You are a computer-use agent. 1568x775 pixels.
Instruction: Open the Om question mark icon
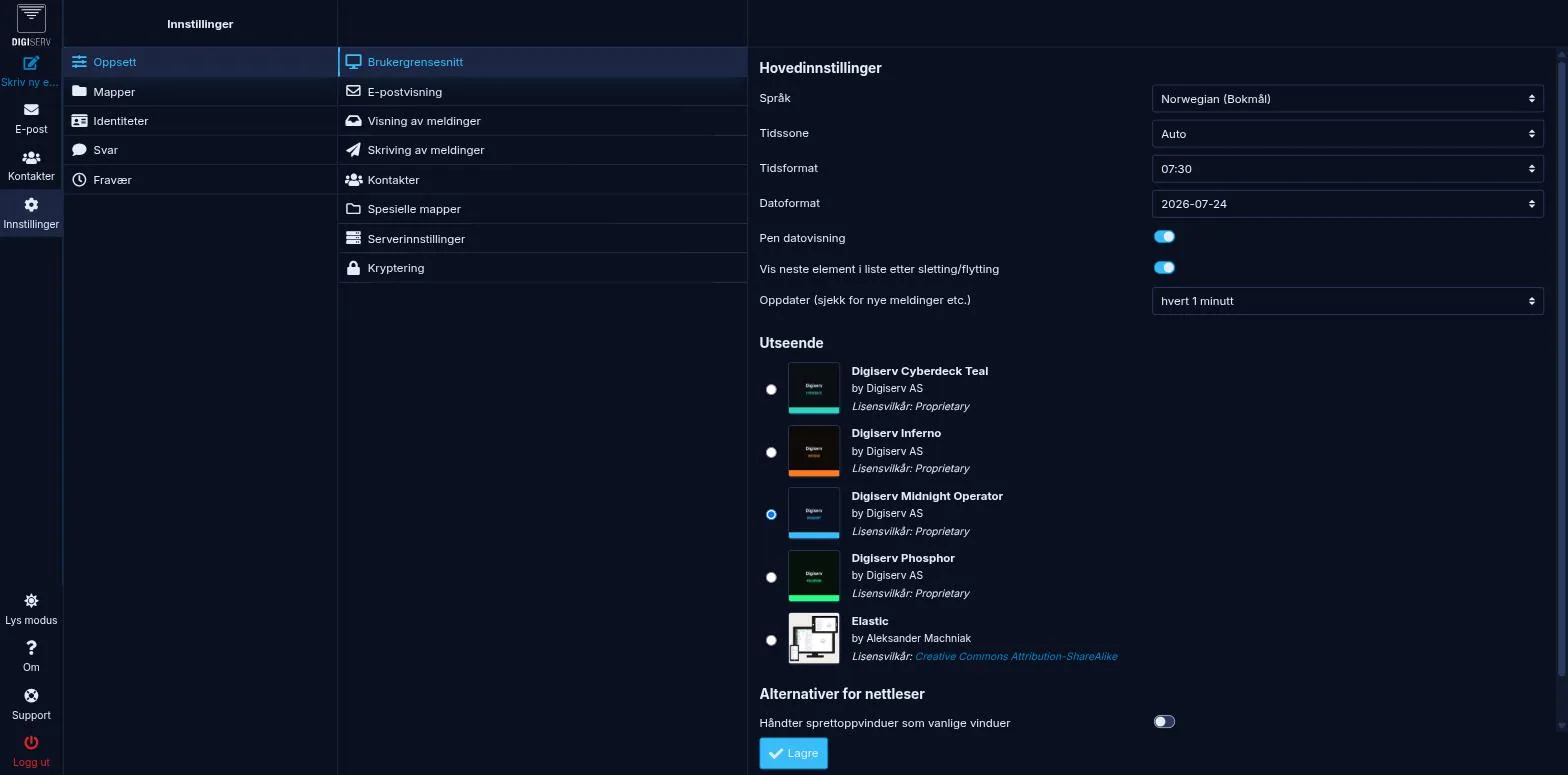pos(31,648)
